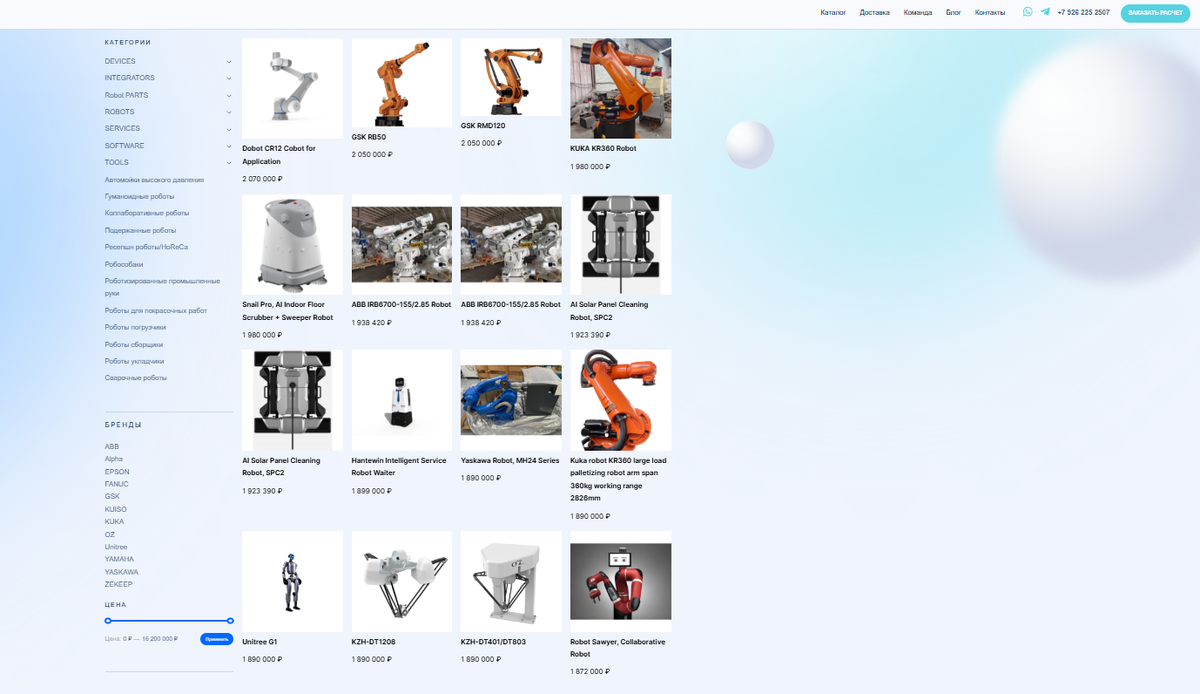Viewport: 1200px width, 694px height.
Task: Select Ресепшн роботы/HoReCa category
Action: click(x=146, y=246)
